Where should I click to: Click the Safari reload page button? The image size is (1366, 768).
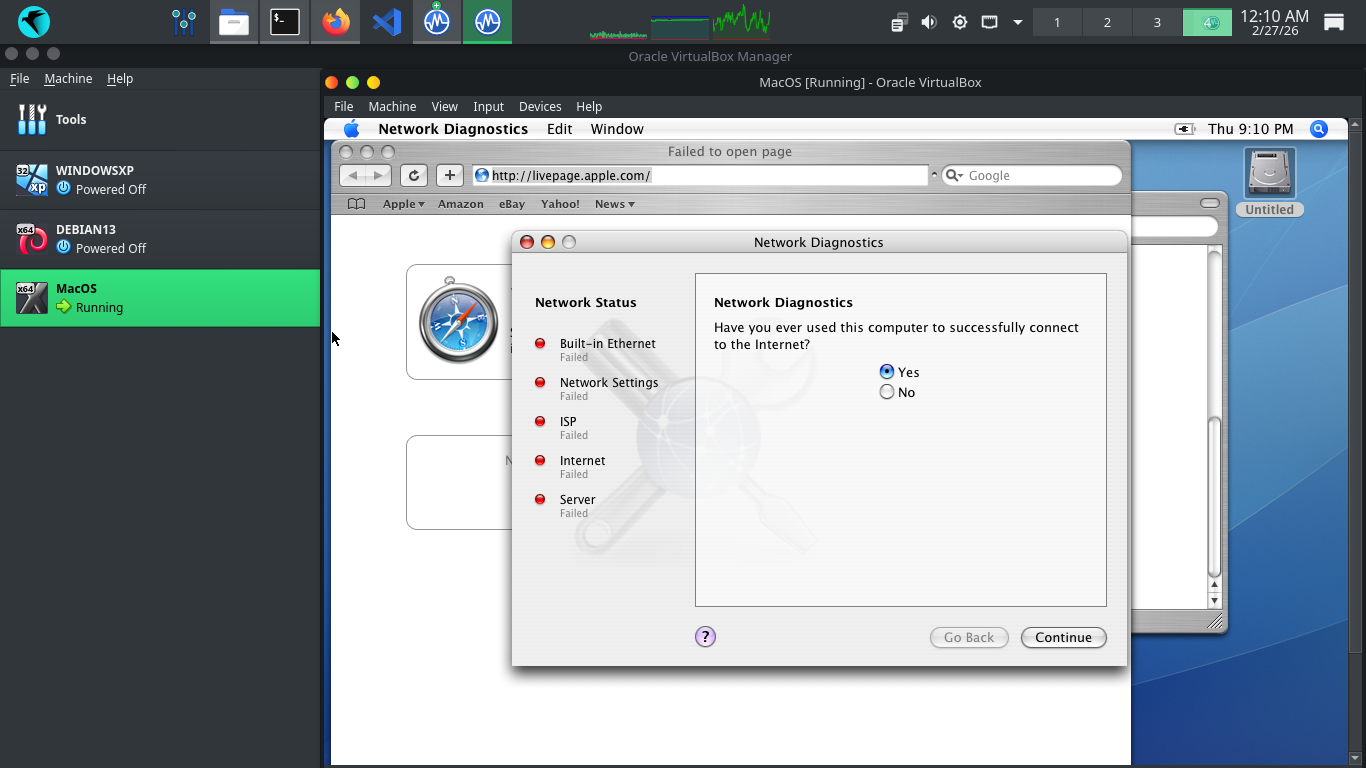414,175
